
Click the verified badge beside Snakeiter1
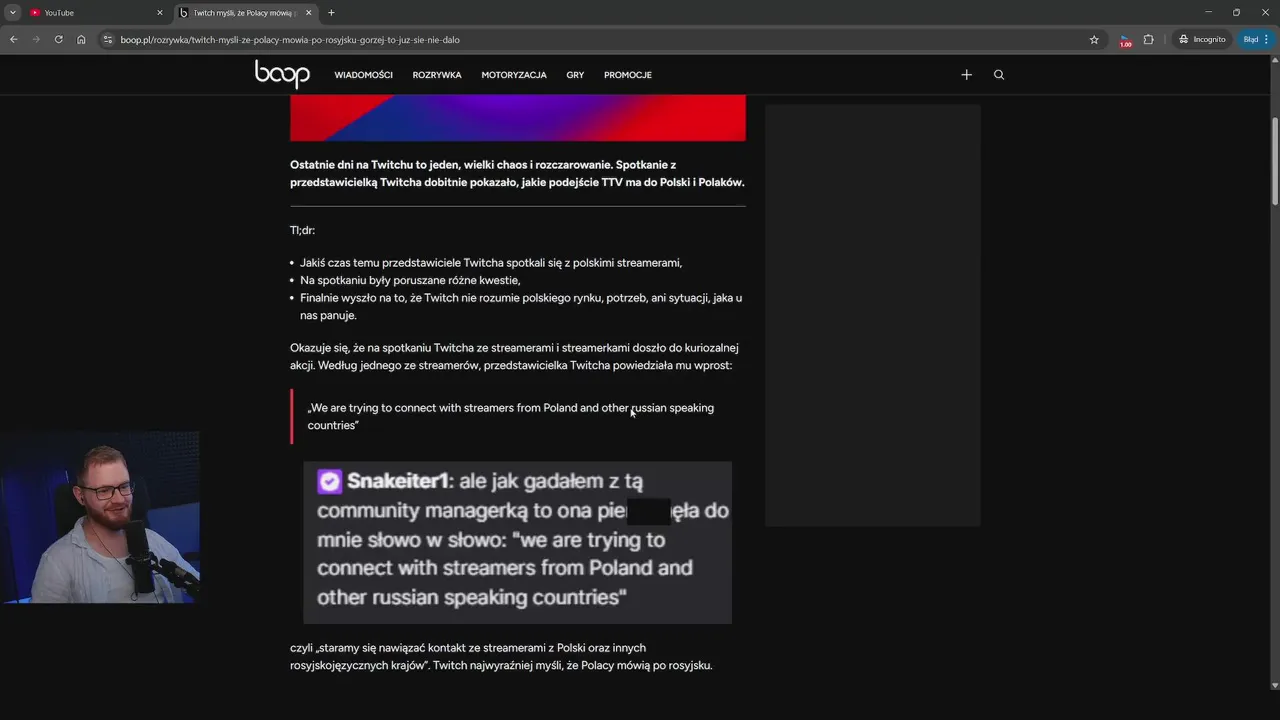(329, 481)
